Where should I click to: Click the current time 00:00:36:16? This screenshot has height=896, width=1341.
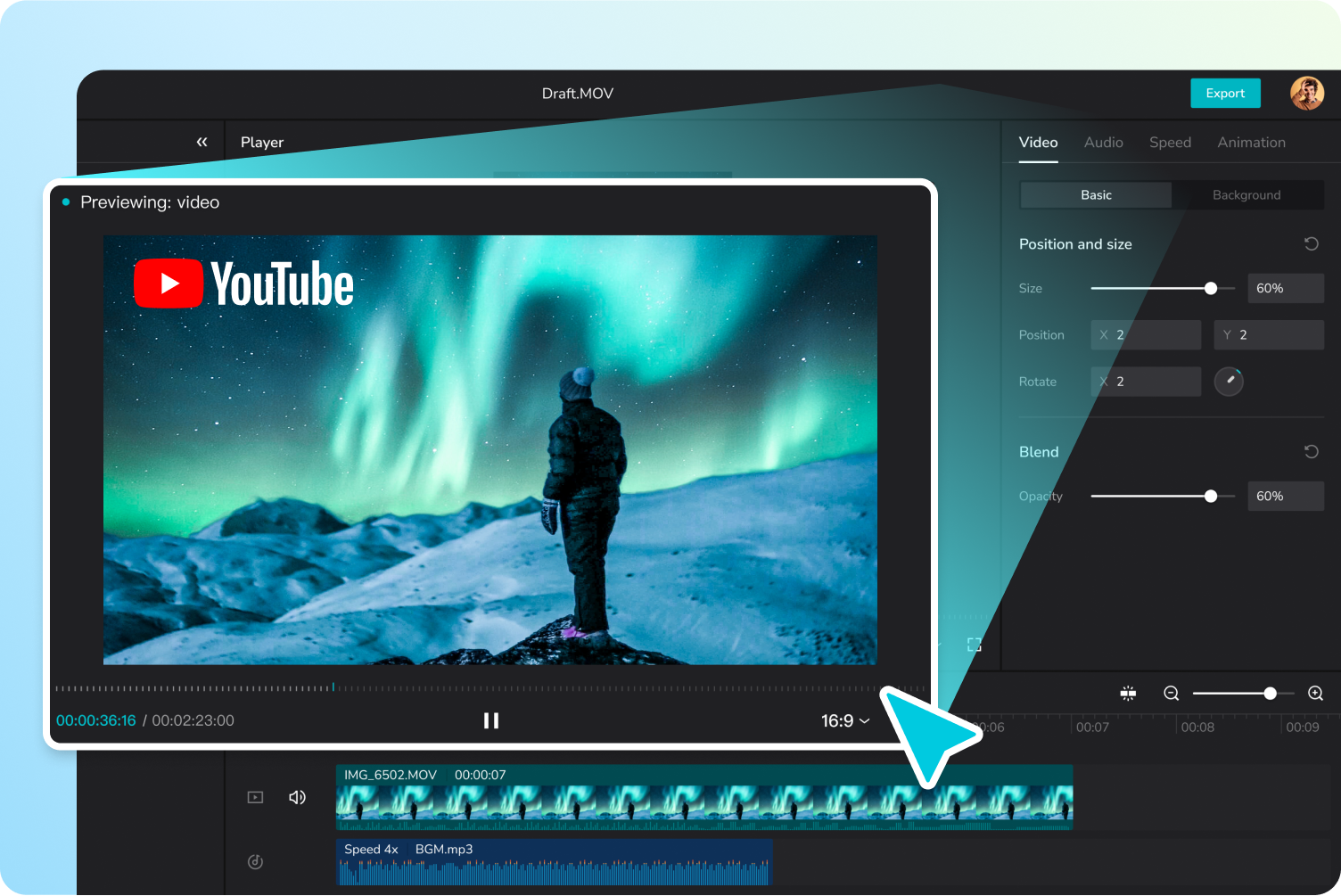[x=96, y=720]
